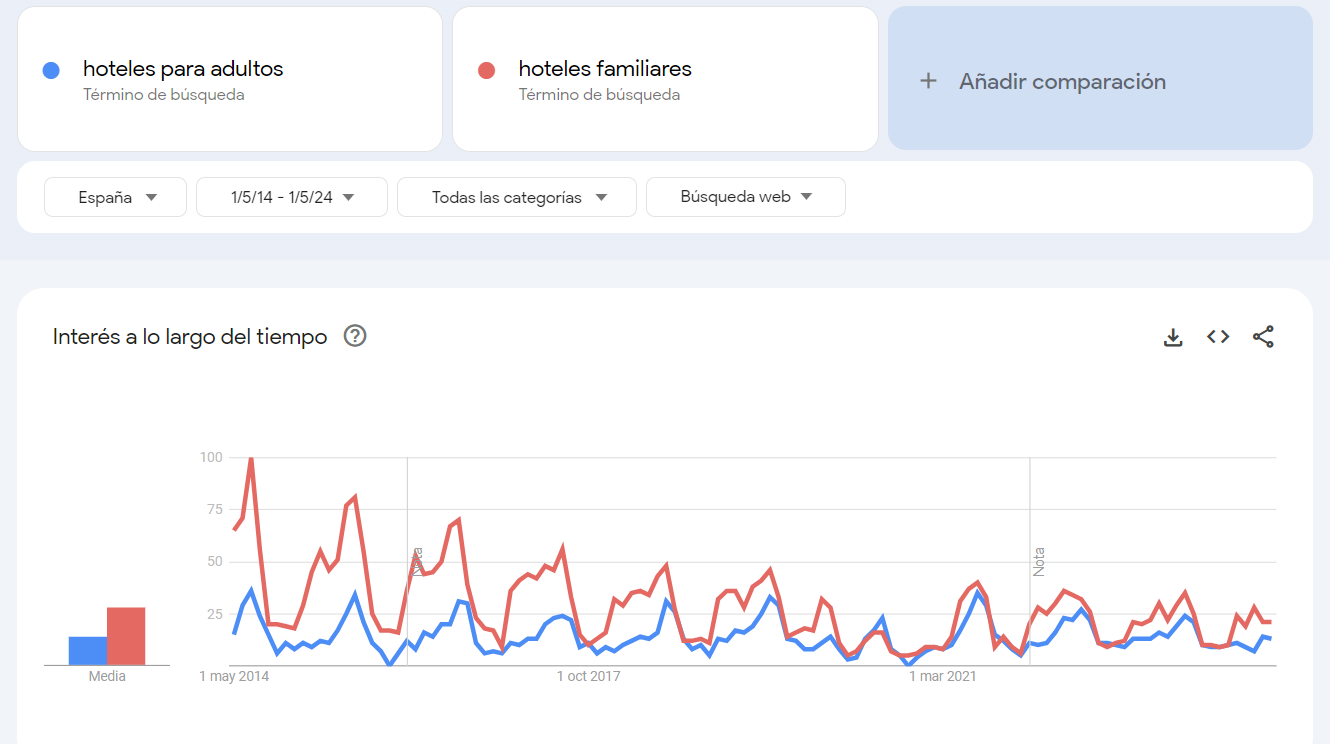The image size is (1330, 744).
Task: Click the red line peak at 100
Action: click(x=250, y=458)
